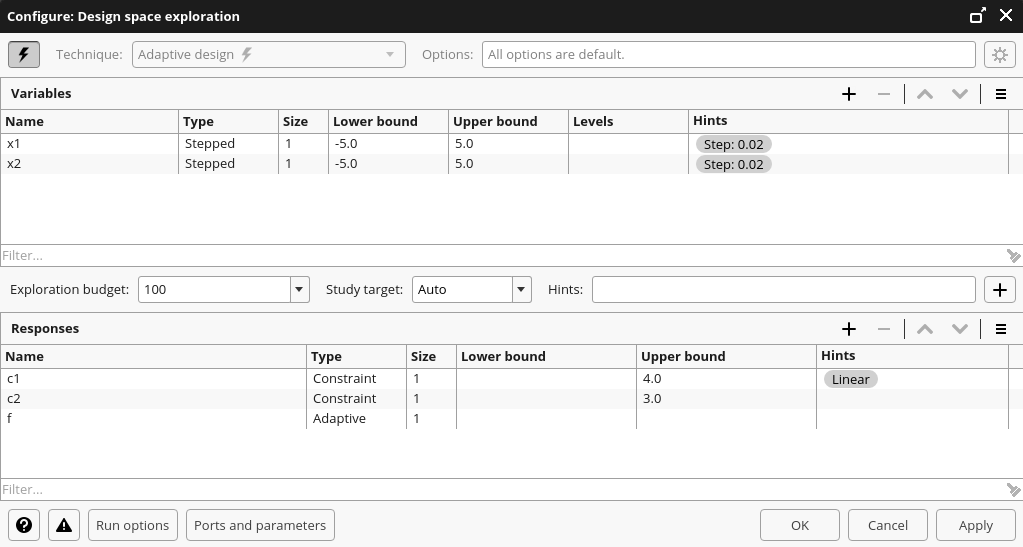Screen dimensions: 1023x547
Task: Click the Stepped type cell for x1
Action: click(x=228, y=144)
